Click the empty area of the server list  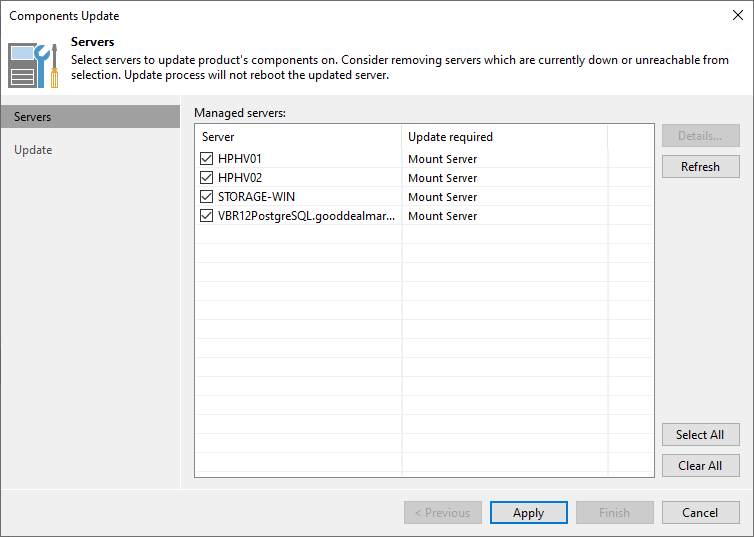pos(400,350)
